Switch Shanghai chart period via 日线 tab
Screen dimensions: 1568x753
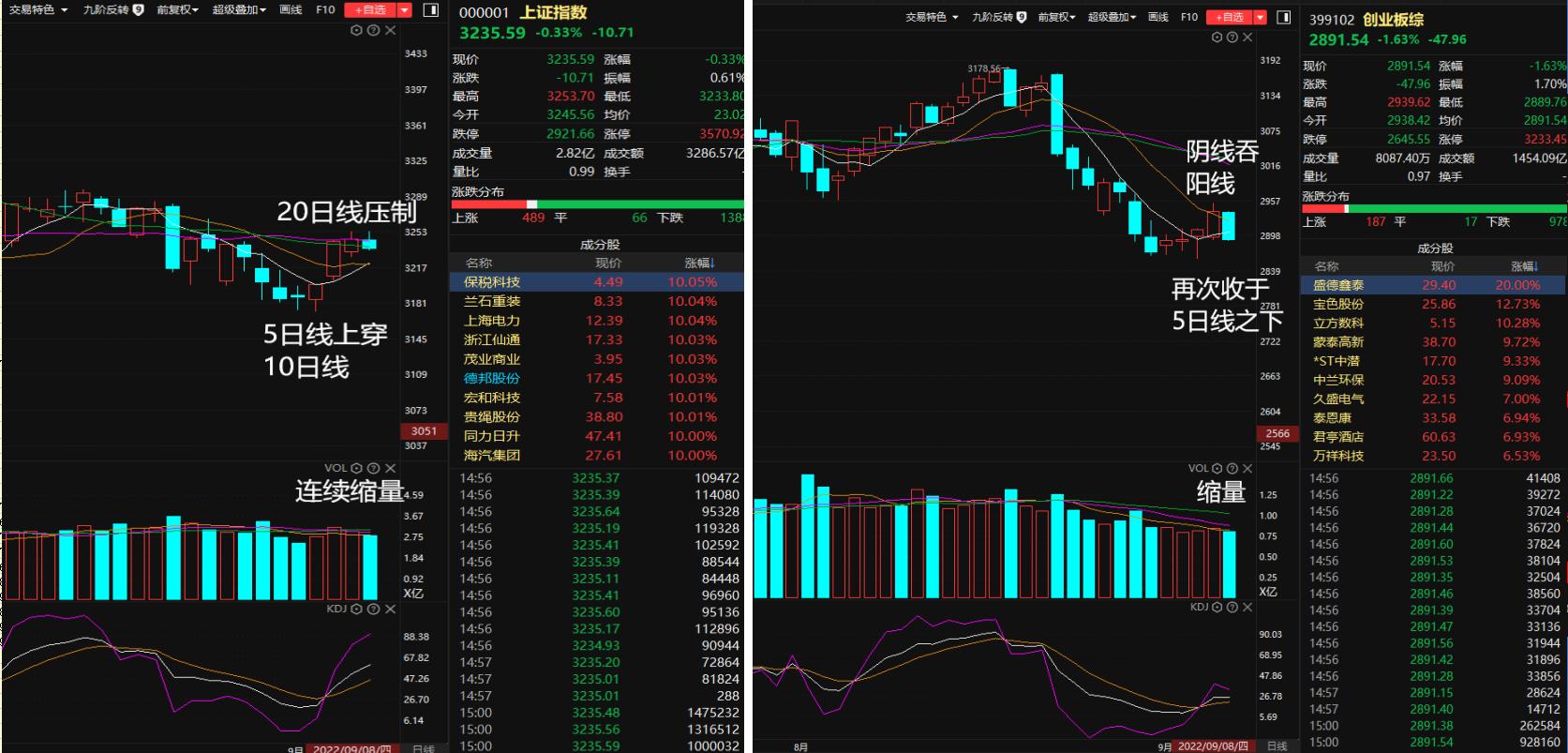pos(424,748)
